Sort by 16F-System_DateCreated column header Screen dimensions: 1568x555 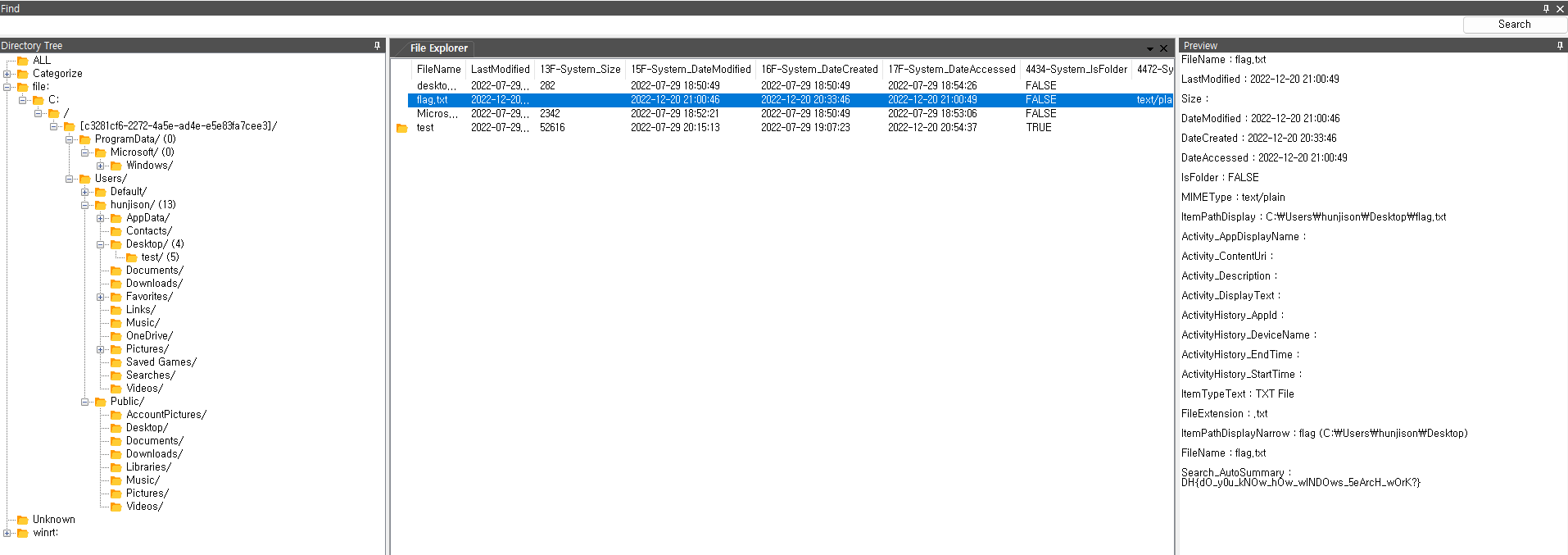coord(819,70)
